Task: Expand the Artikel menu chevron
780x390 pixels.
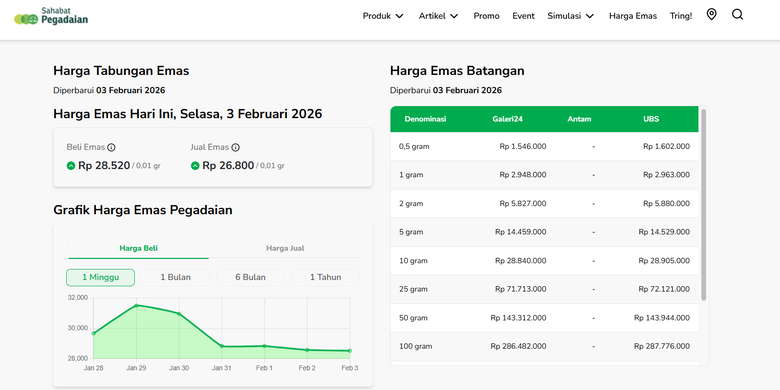Action: coord(454,16)
